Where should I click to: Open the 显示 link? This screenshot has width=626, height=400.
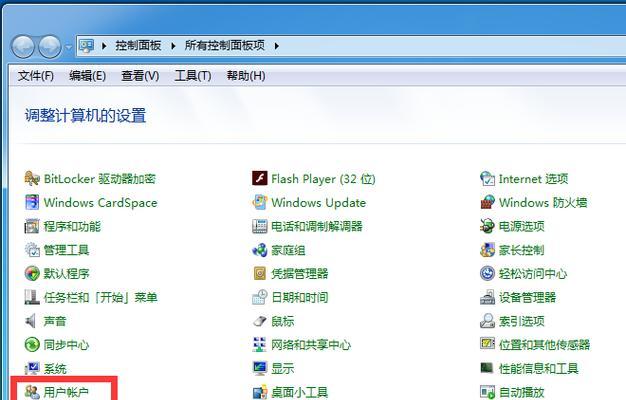point(283,368)
